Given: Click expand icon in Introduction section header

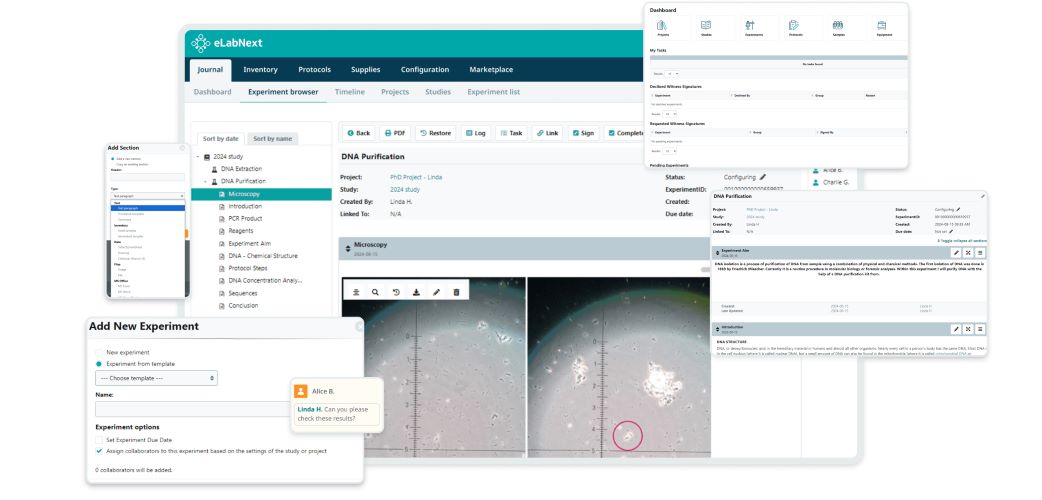Looking at the screenshot, I should pos(968,328).
